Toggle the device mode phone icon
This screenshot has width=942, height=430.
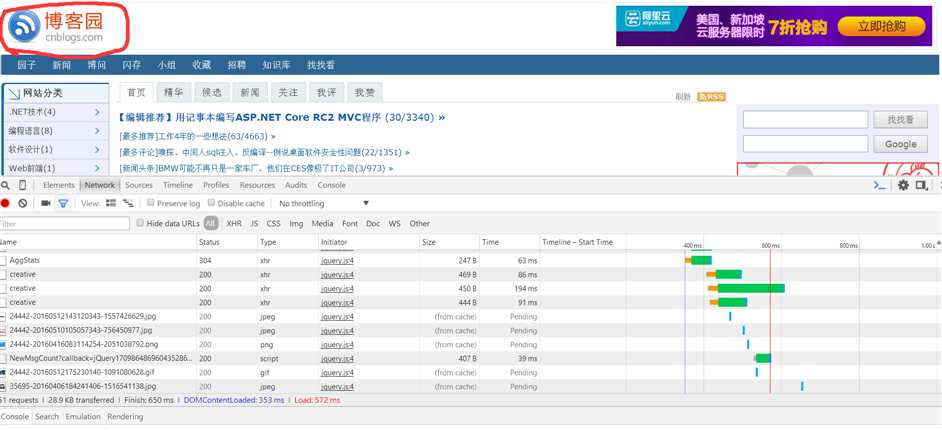(x=22, y=185)
